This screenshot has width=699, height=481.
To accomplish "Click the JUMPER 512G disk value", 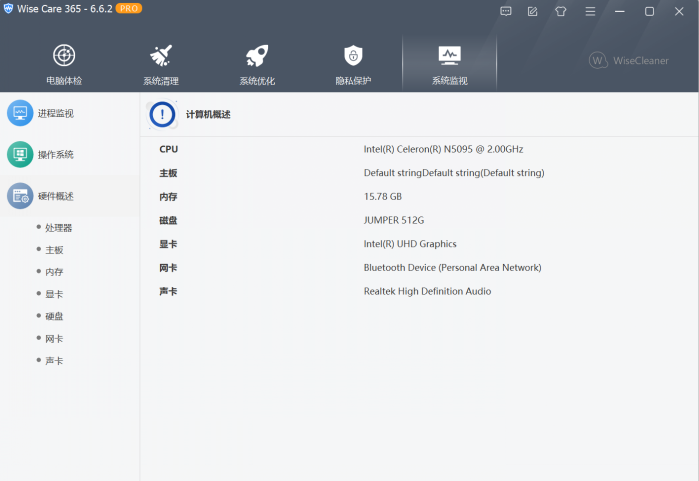I will click(x=394, y=220).
